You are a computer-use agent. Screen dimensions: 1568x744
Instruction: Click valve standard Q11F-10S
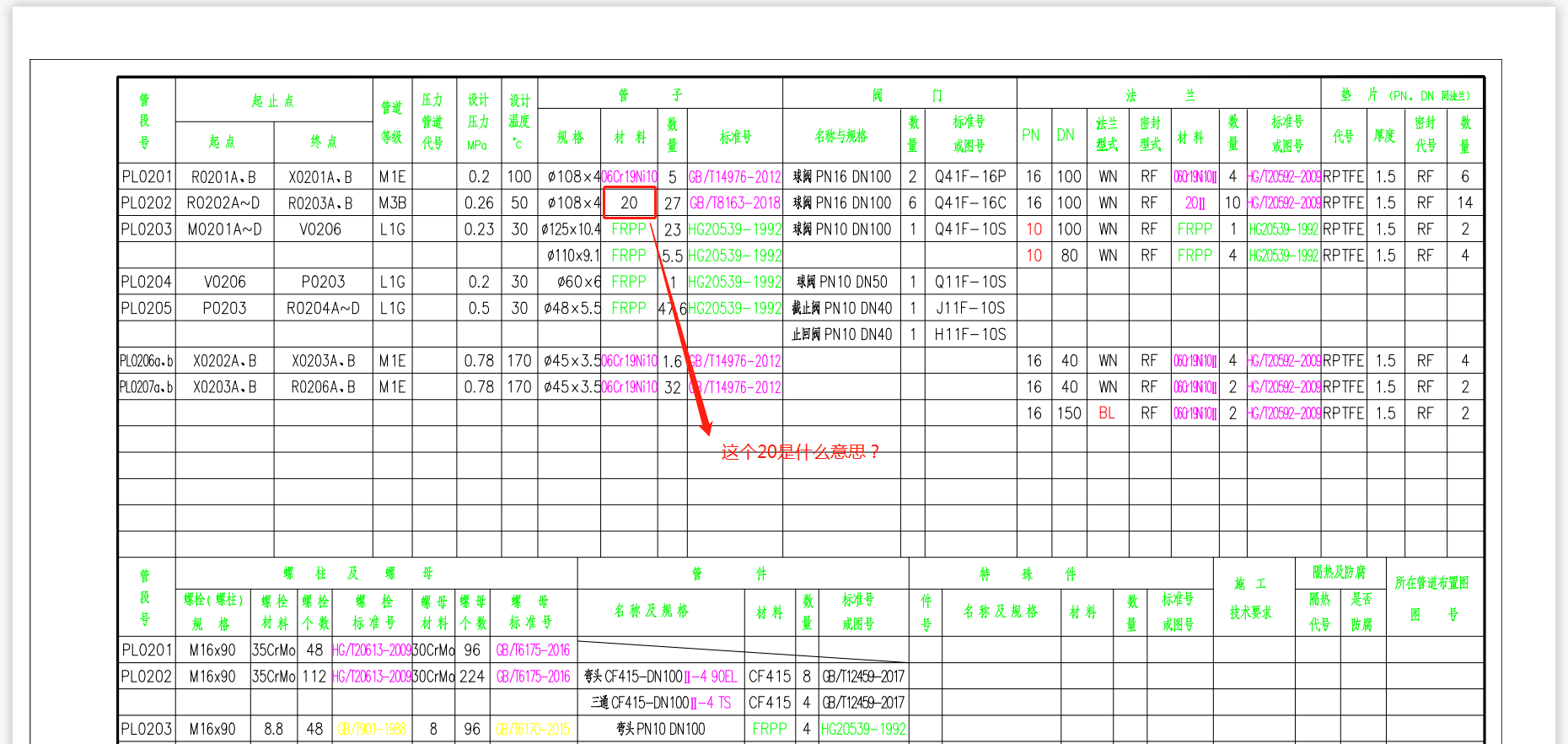pyautogui.click(x=970, y=282)
